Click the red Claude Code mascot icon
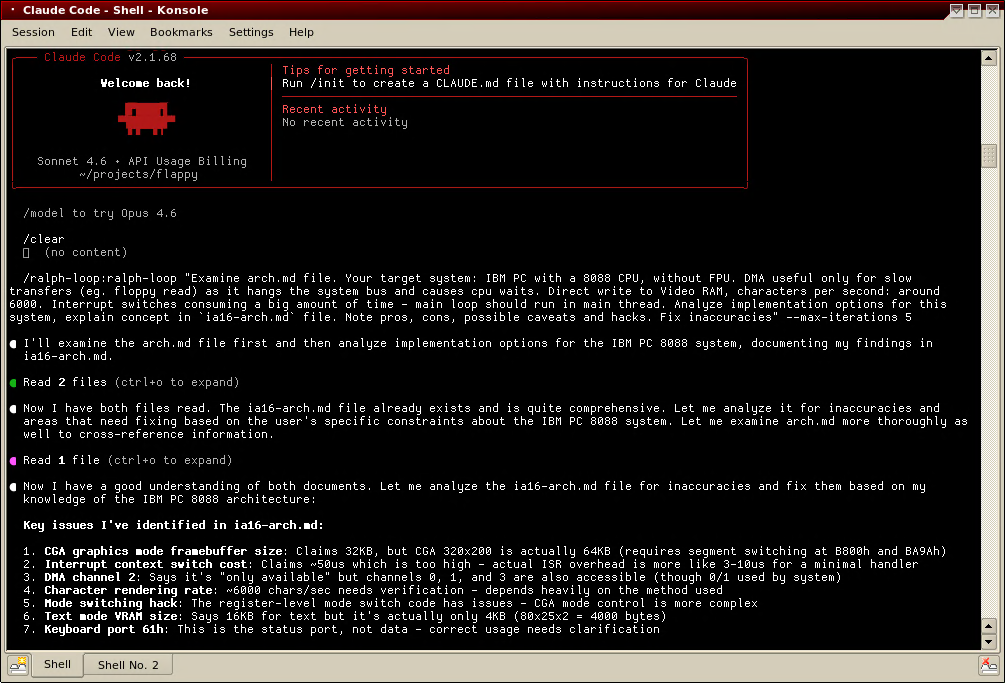 146,119
